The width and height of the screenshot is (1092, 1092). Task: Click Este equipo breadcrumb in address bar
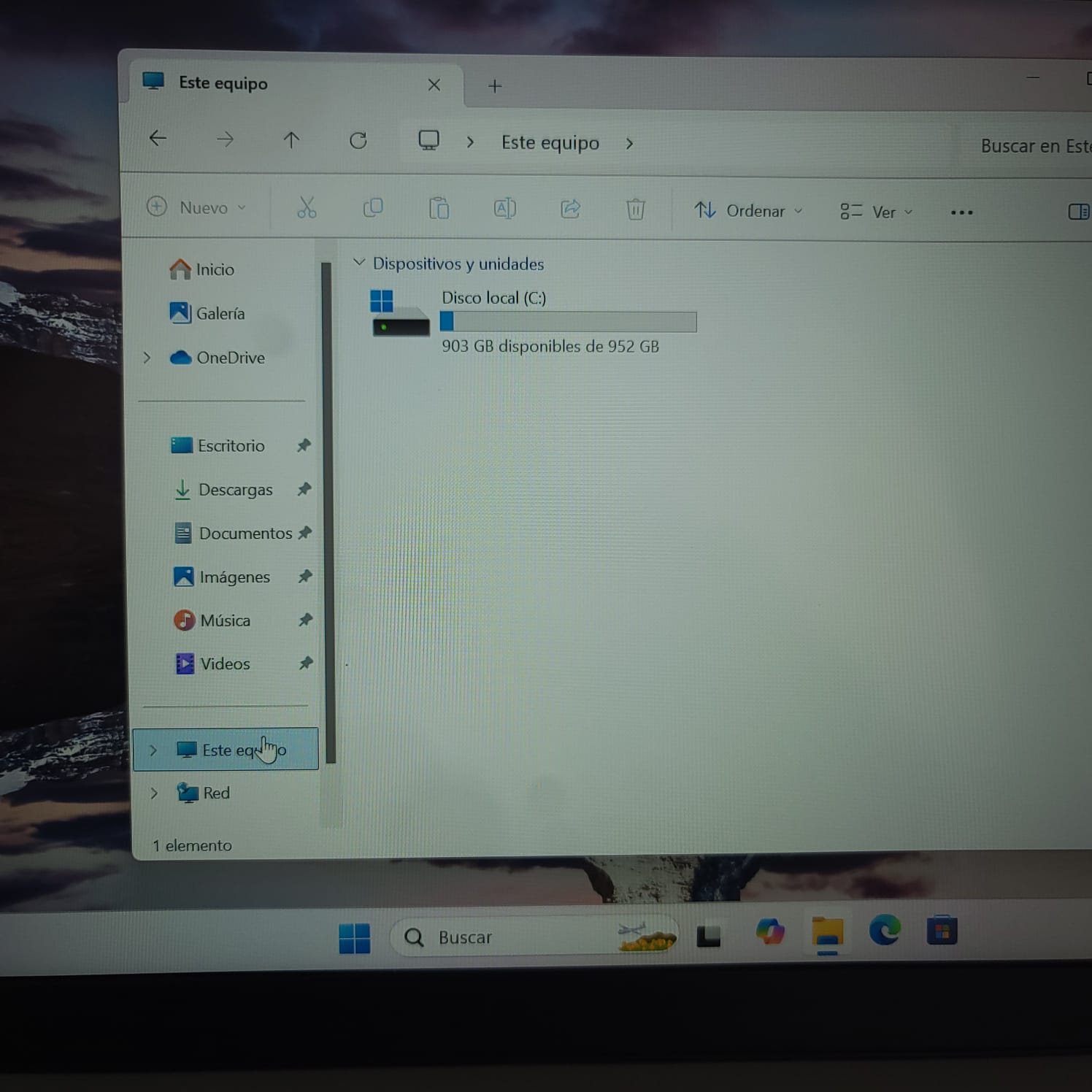point(550,142)
